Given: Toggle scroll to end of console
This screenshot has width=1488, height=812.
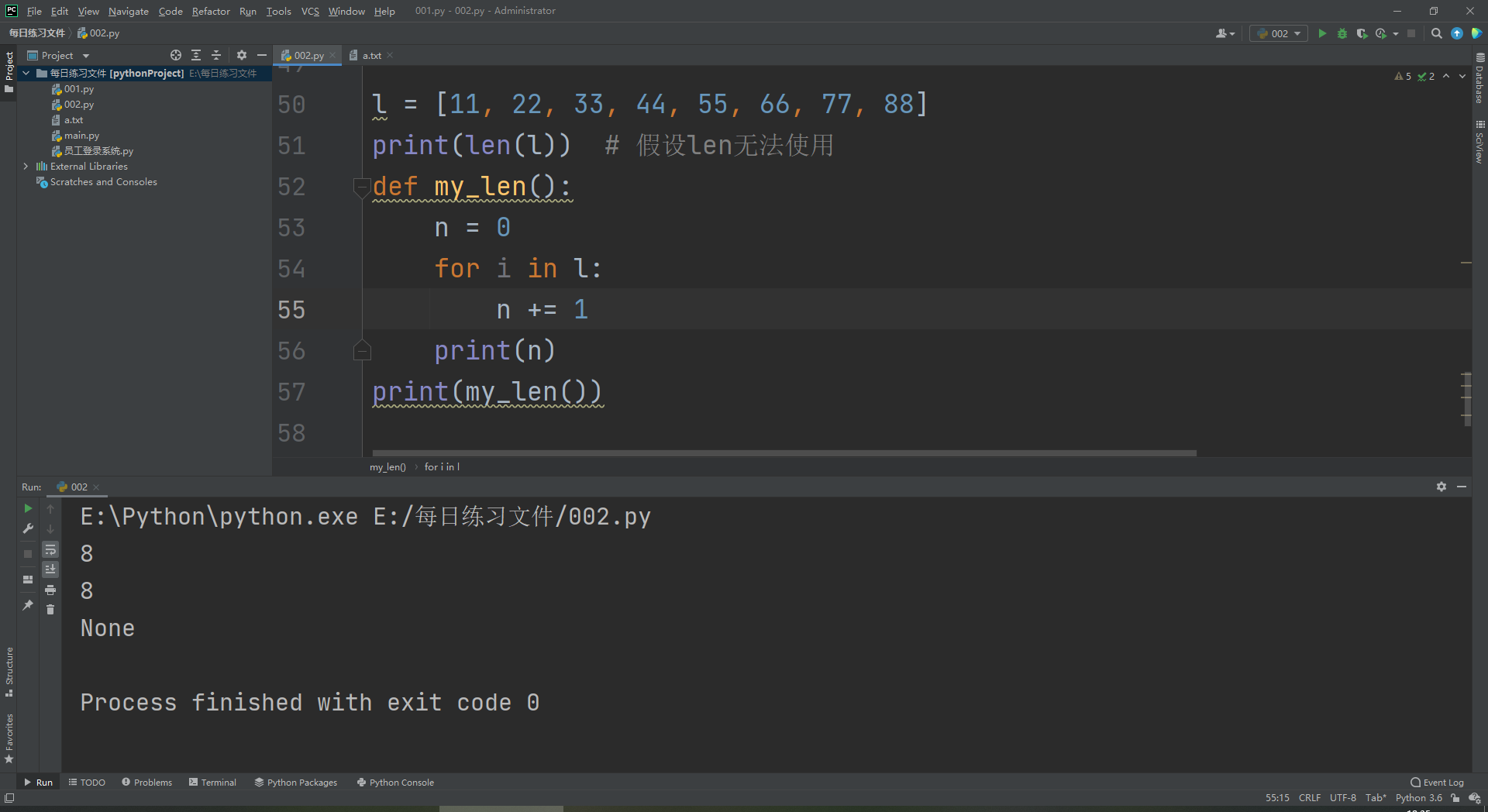Looking at the screenshot, I should (50, 569).
